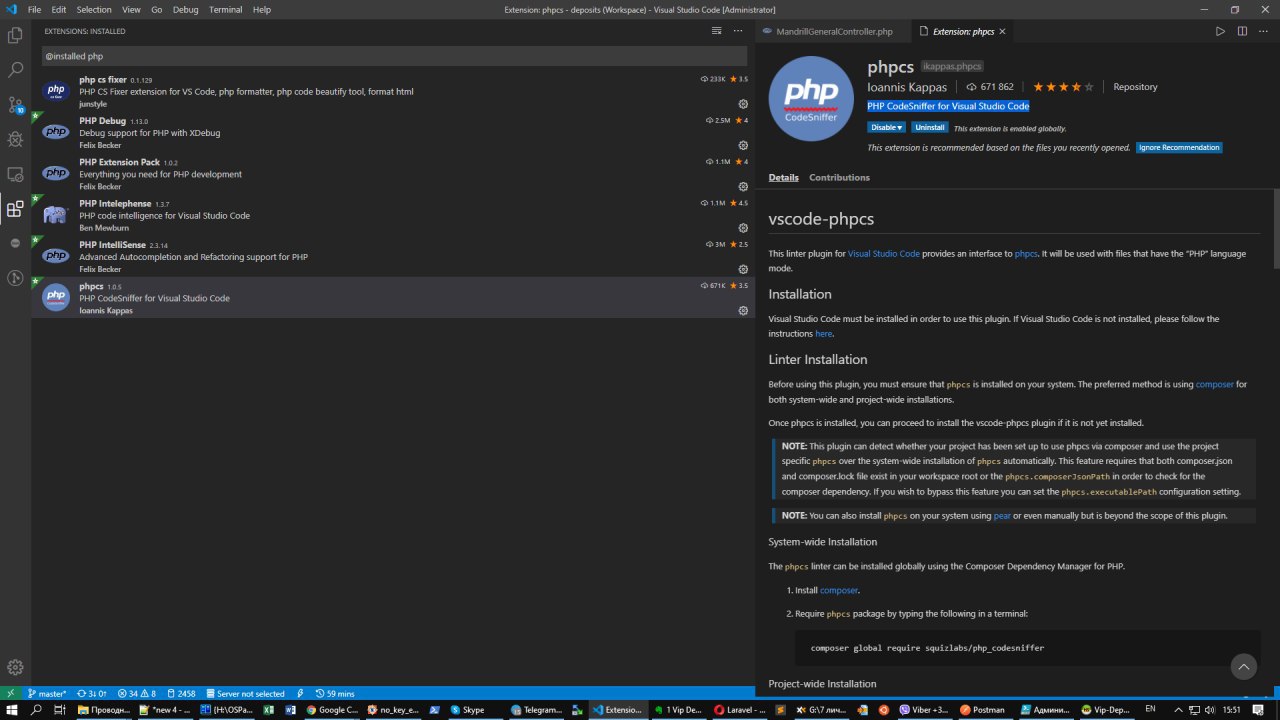Image resolution: width=1280 pixels, height=720 pixels.
Task: Open the Terminal menu
Action: point(225,9)
